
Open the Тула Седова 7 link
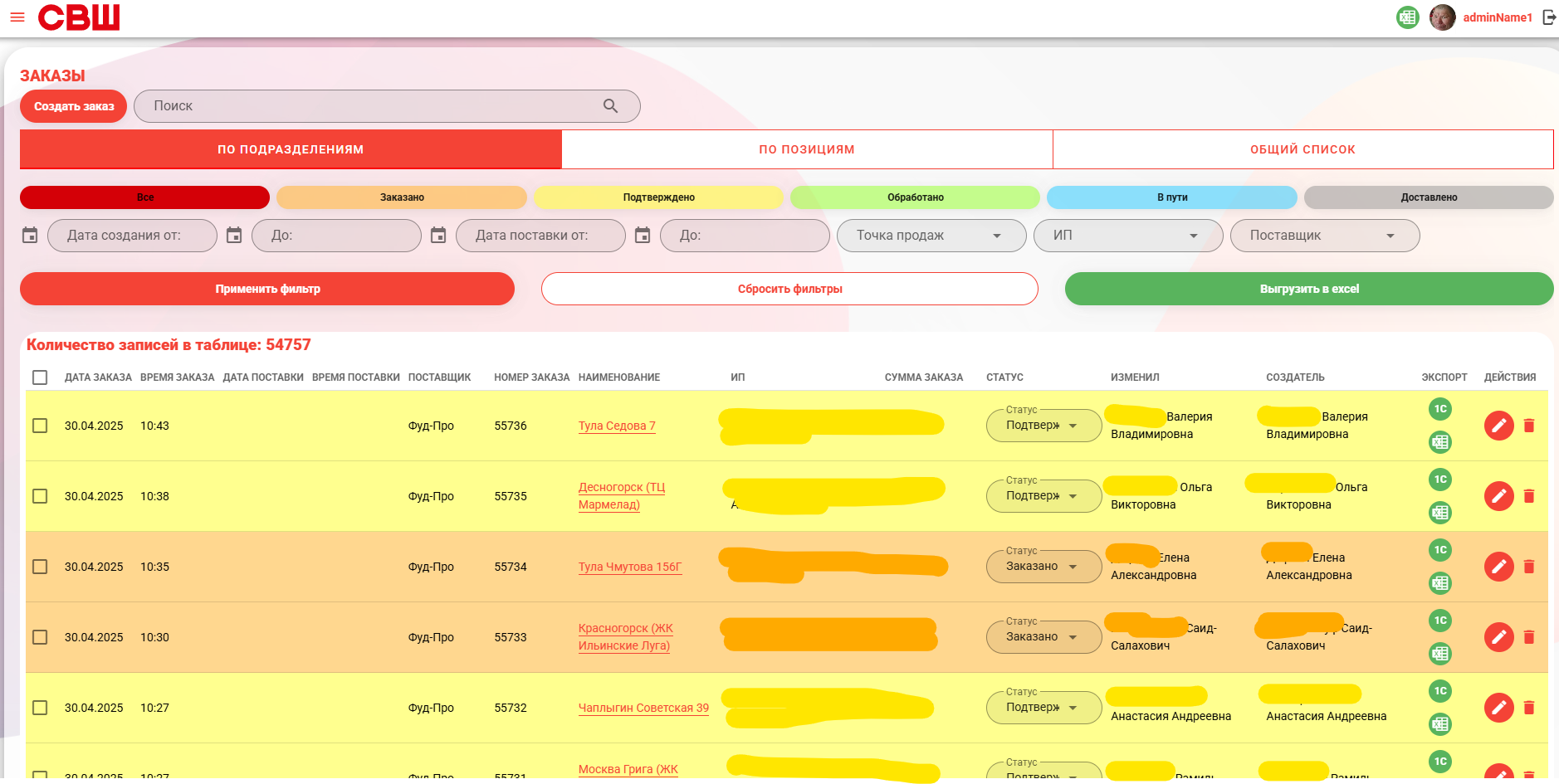617,426
